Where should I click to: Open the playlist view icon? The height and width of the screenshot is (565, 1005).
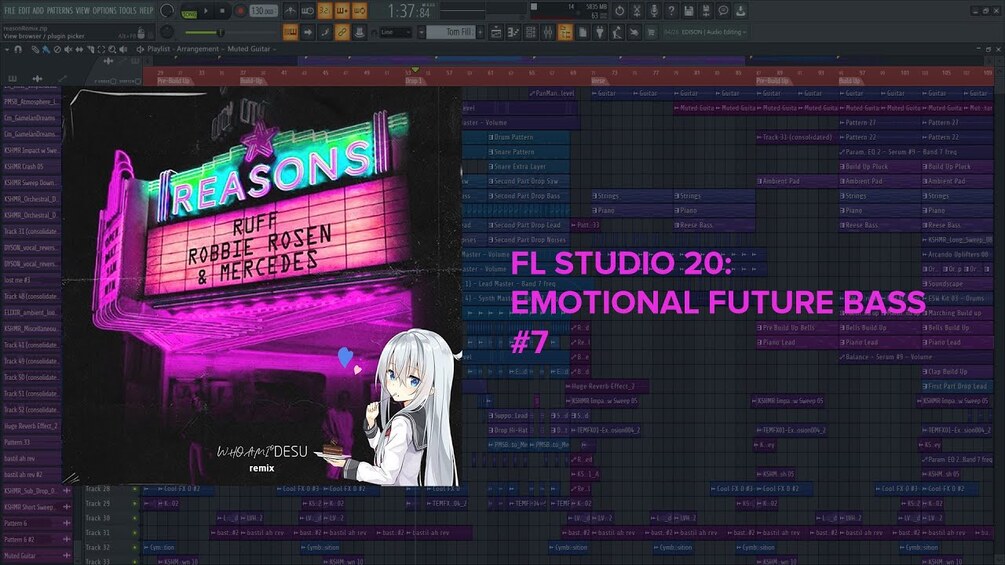click(496, 32)
